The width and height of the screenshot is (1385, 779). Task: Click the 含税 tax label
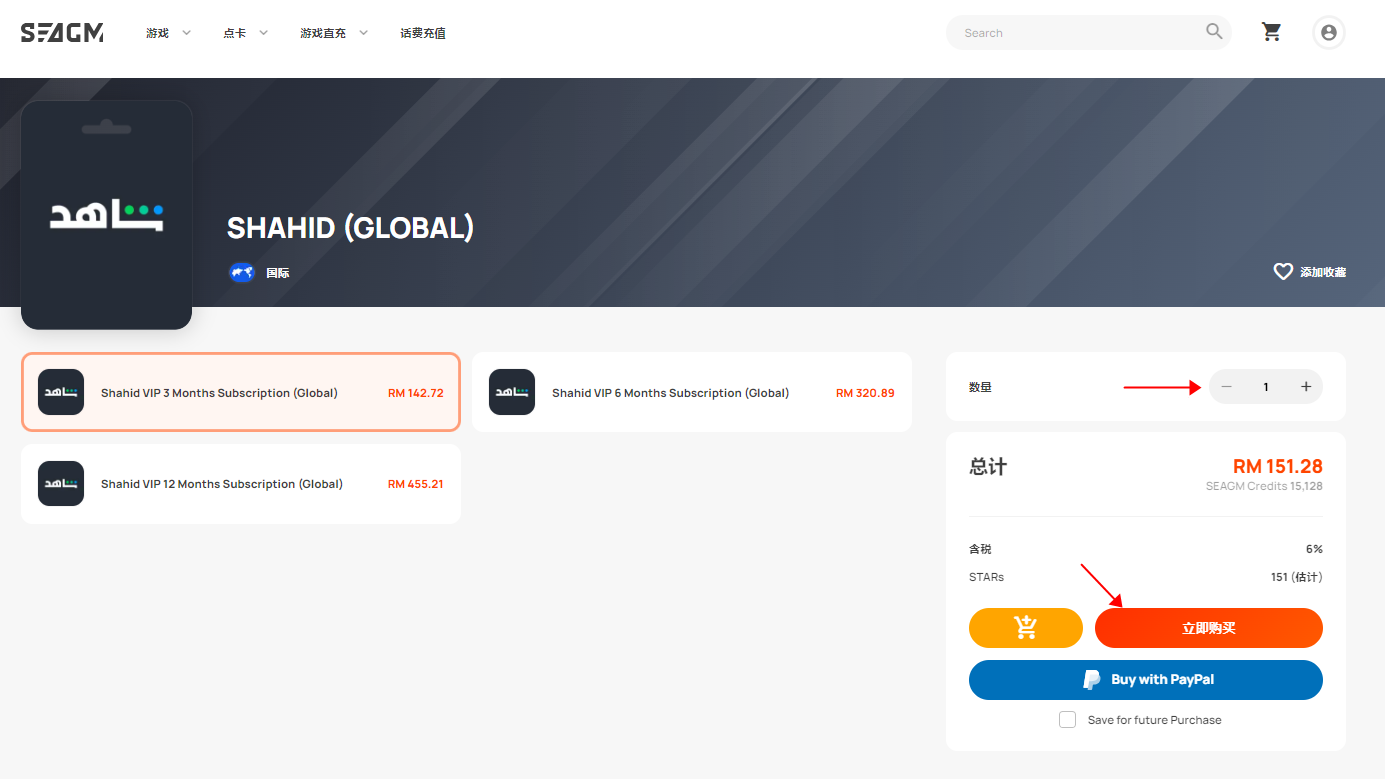click(980, 549)
